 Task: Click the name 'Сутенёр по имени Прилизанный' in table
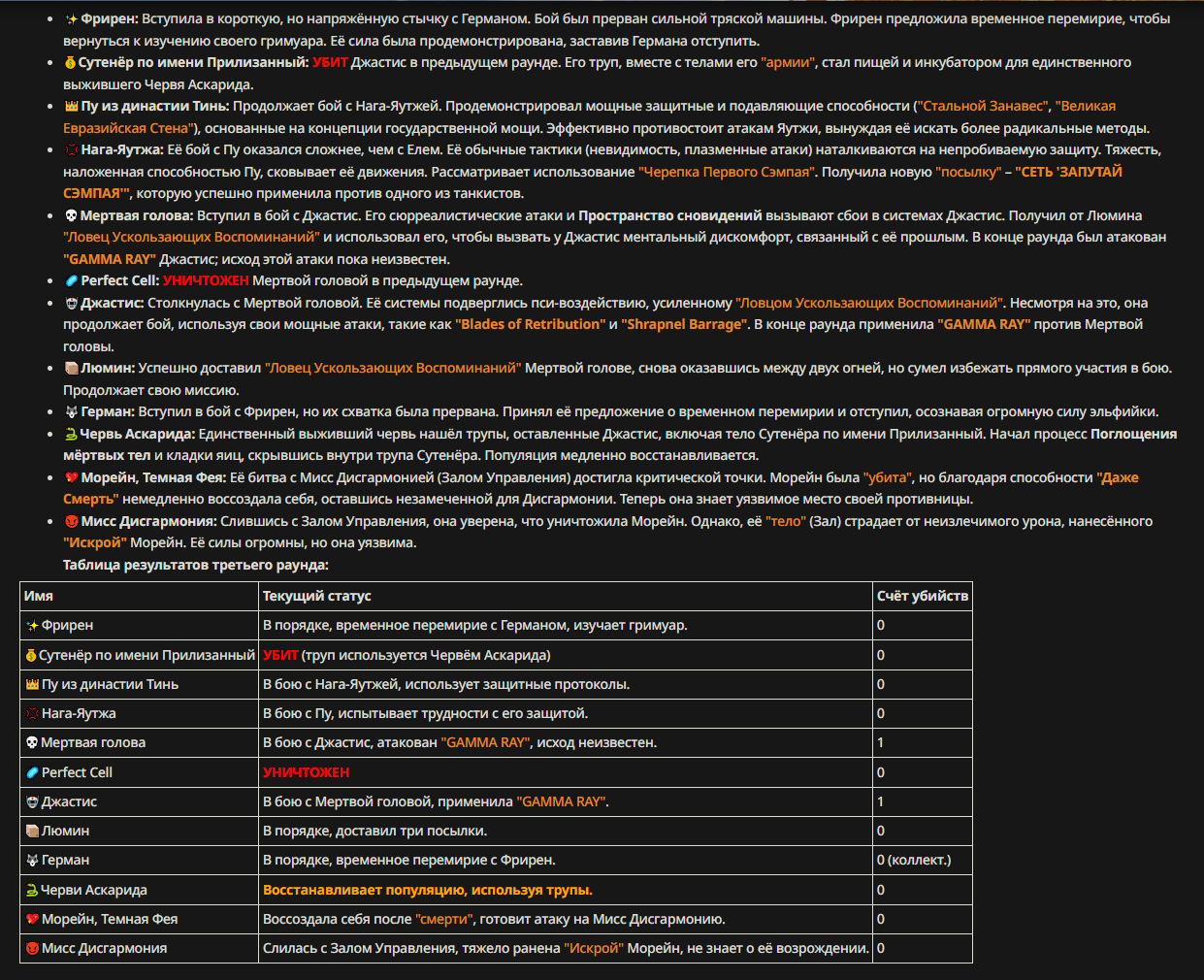[146, 655]
